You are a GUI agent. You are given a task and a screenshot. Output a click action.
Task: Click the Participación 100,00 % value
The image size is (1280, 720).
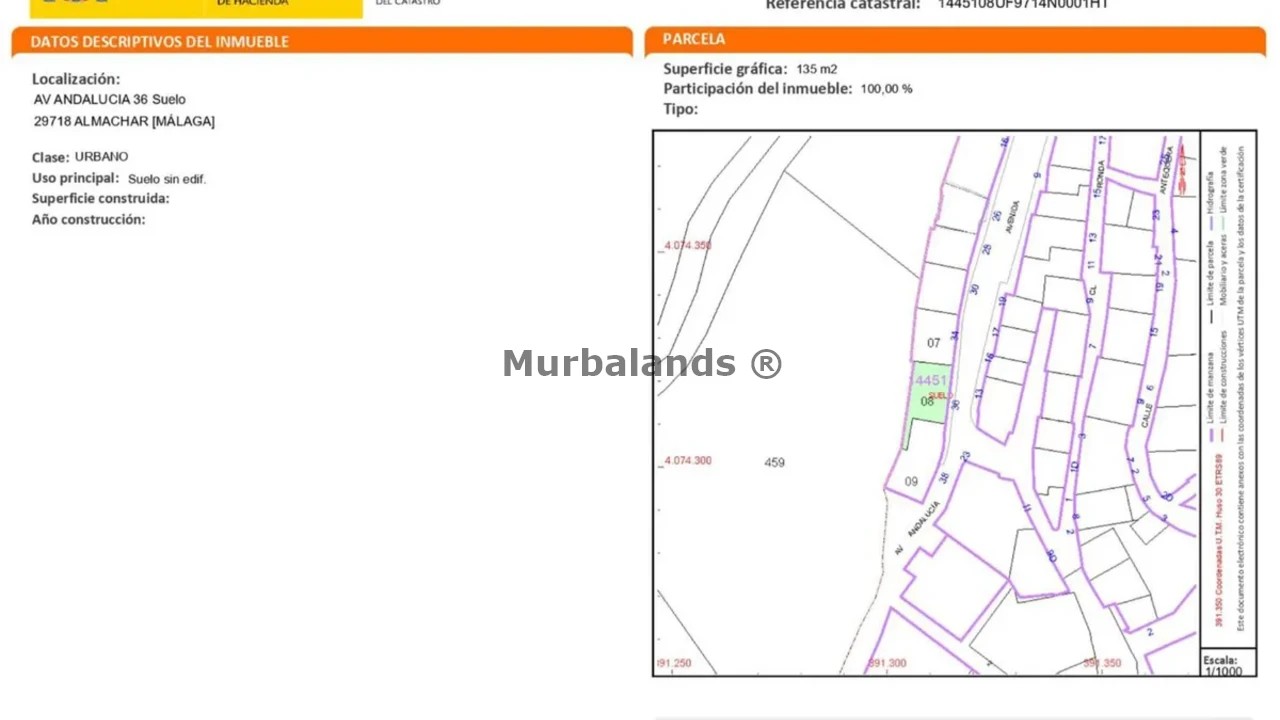point(886,89)
